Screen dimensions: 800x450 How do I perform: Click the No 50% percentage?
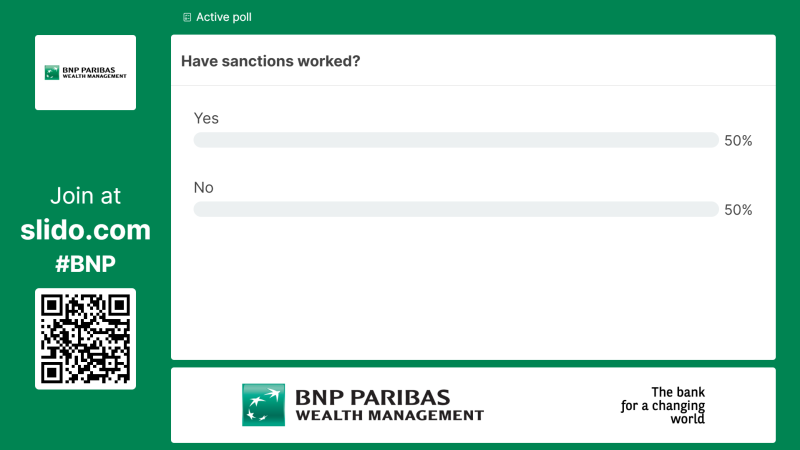click(738, 210)
